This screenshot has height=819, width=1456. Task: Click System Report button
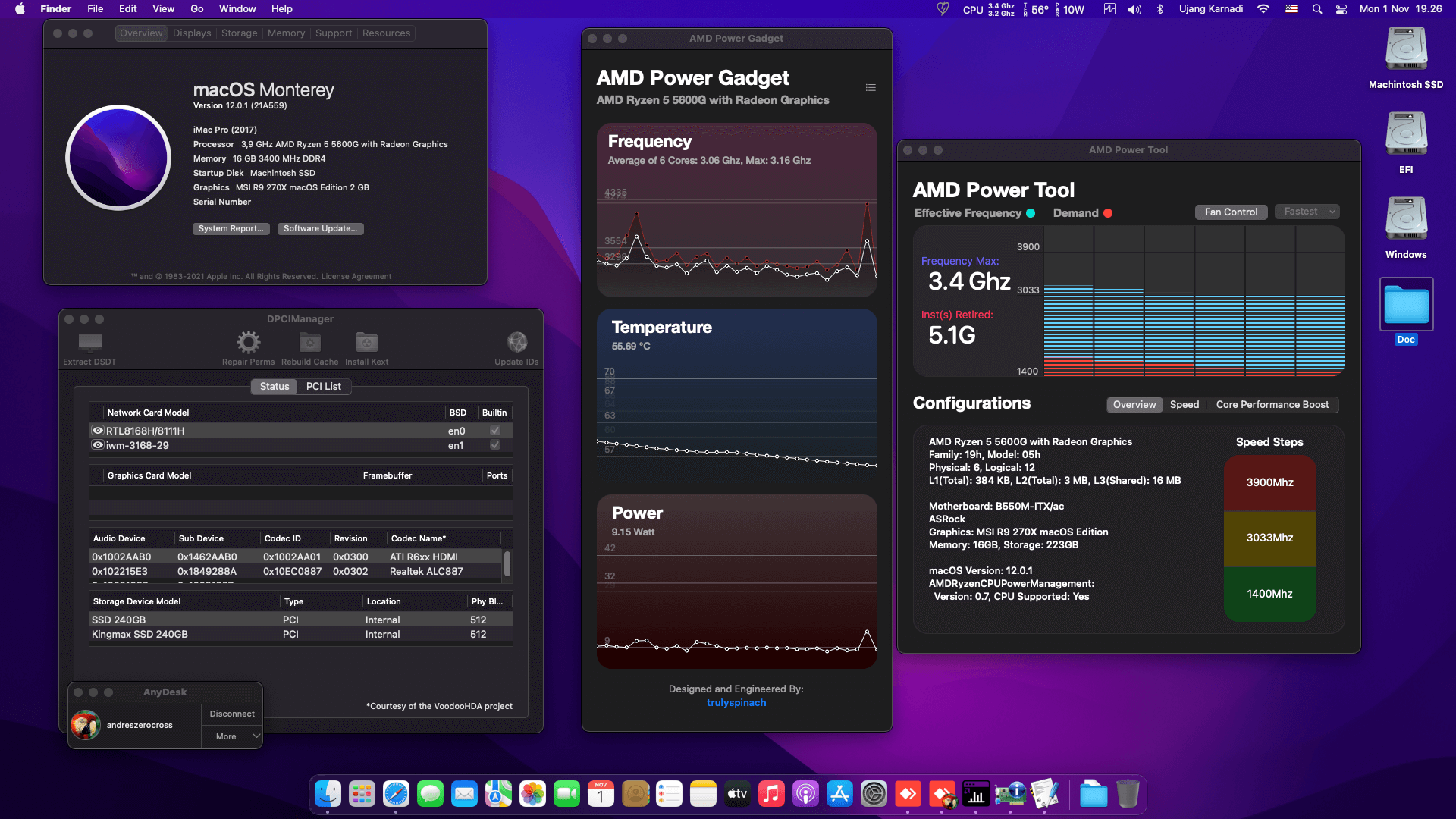point(231,229)
